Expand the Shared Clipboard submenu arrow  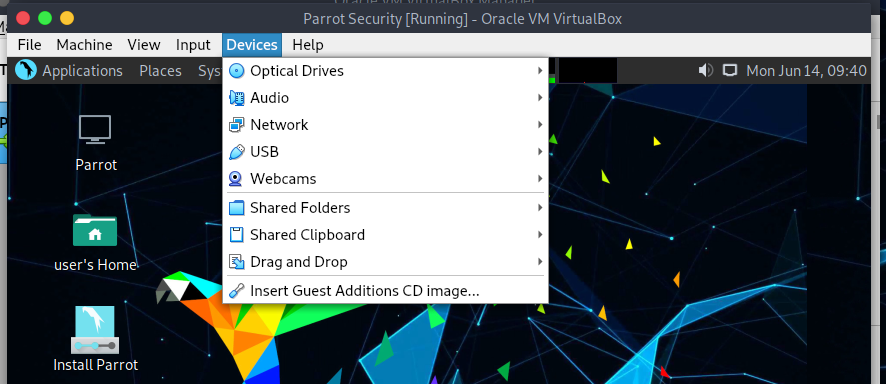[x=540, y=235]
